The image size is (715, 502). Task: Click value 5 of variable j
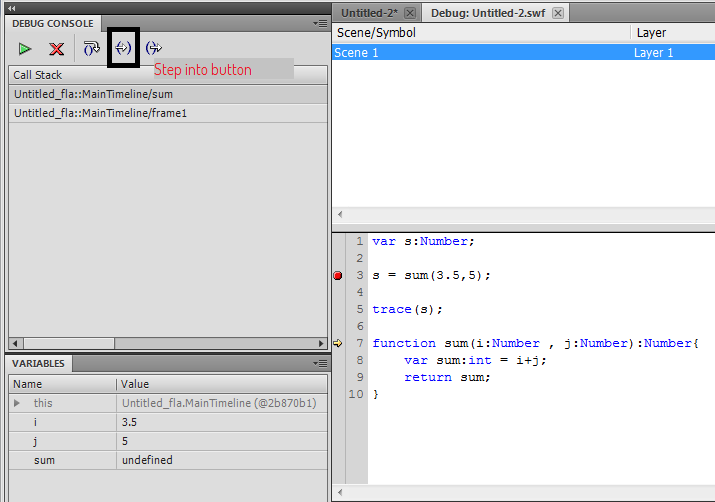[125, 441]
